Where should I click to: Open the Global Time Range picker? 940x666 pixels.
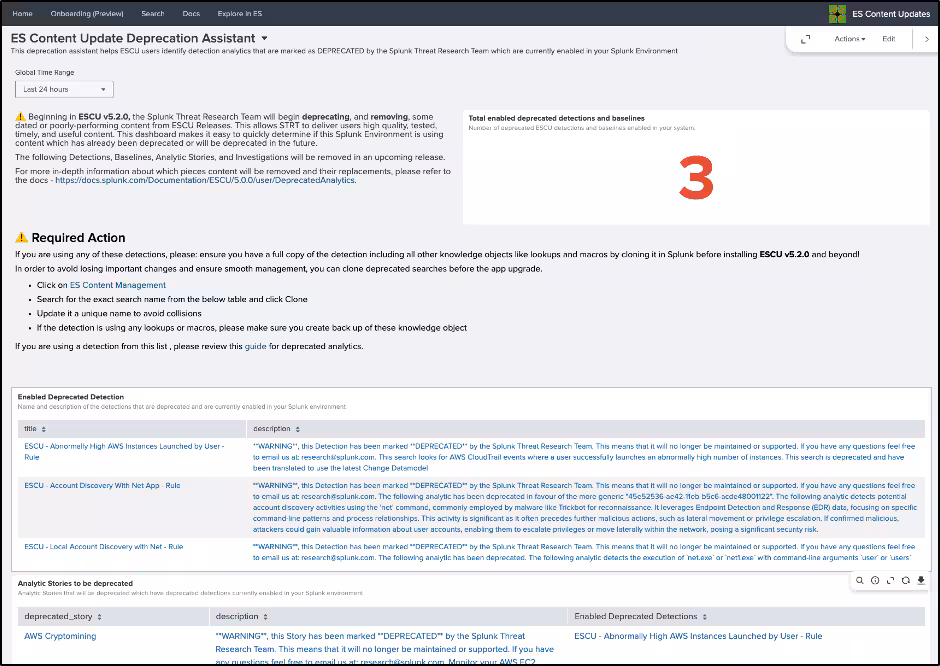tap(56, 89)
